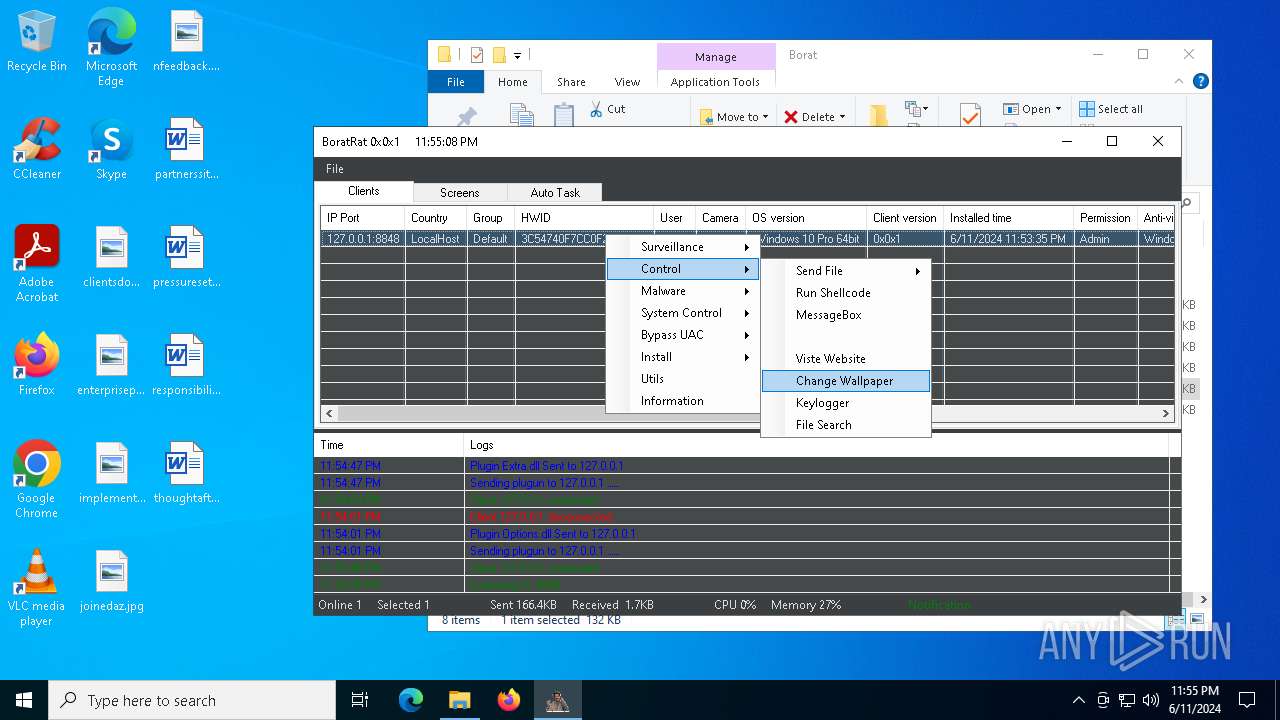The width and height of the screenshot is (1280, 720).
Task: Select the Clients tab
Action: click(x=364, y=191)
